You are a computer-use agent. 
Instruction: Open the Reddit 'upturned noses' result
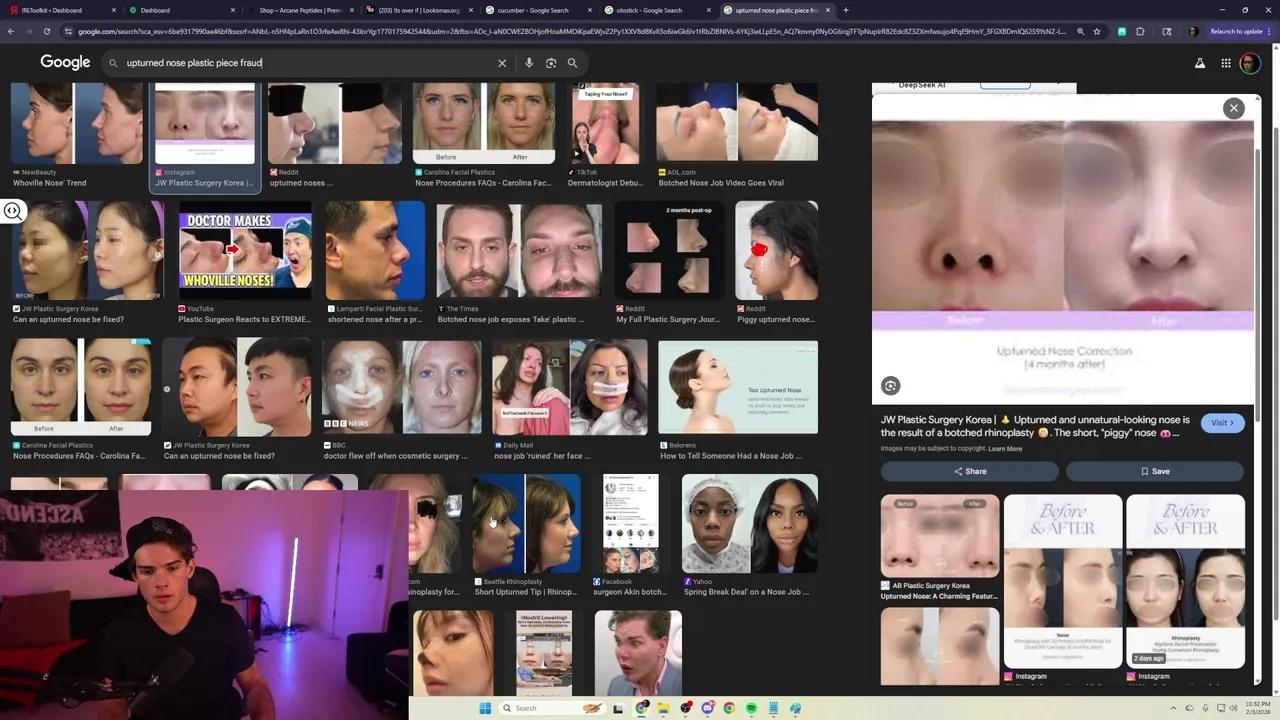pos(334,136)
